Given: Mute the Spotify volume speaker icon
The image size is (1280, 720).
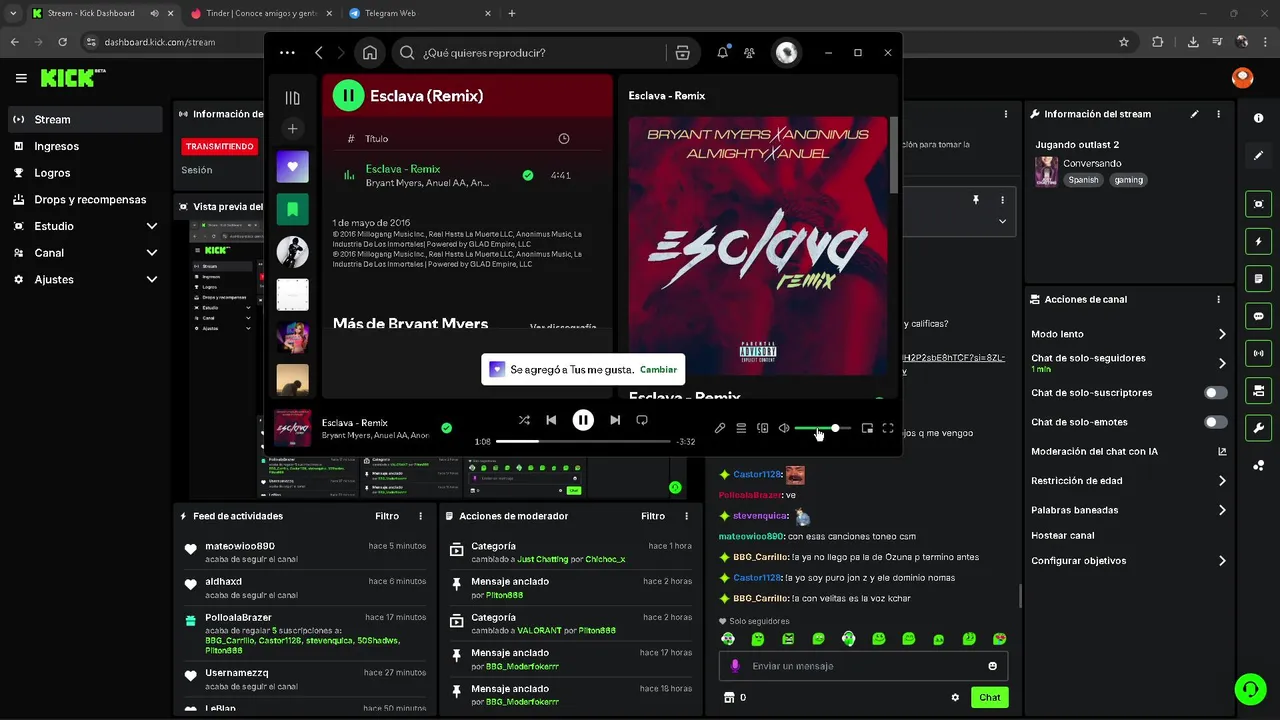Looking at the screenshot, I should 784,428.
